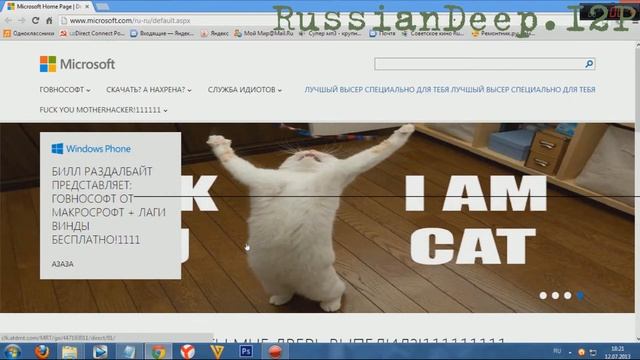Open the Windows Start button
Image resolution: width=640 pixels, height=360 pixels.
pyautogui.click(x=12, y=351)
